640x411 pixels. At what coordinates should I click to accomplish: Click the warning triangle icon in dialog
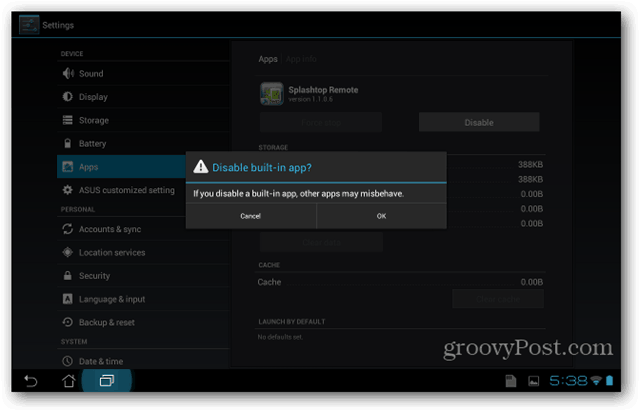(x=200, y=167)
